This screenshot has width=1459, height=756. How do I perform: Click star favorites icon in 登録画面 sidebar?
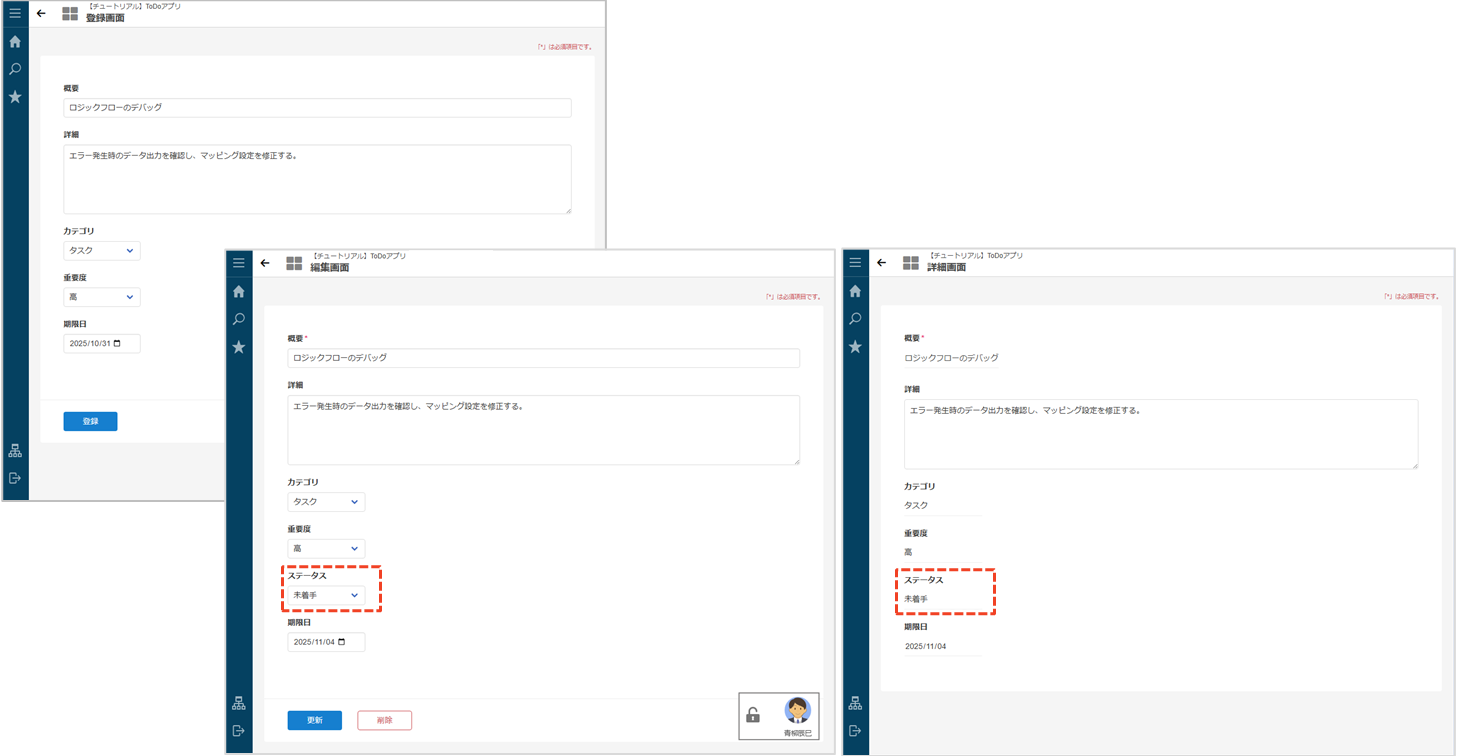click(x=15, y=97)
